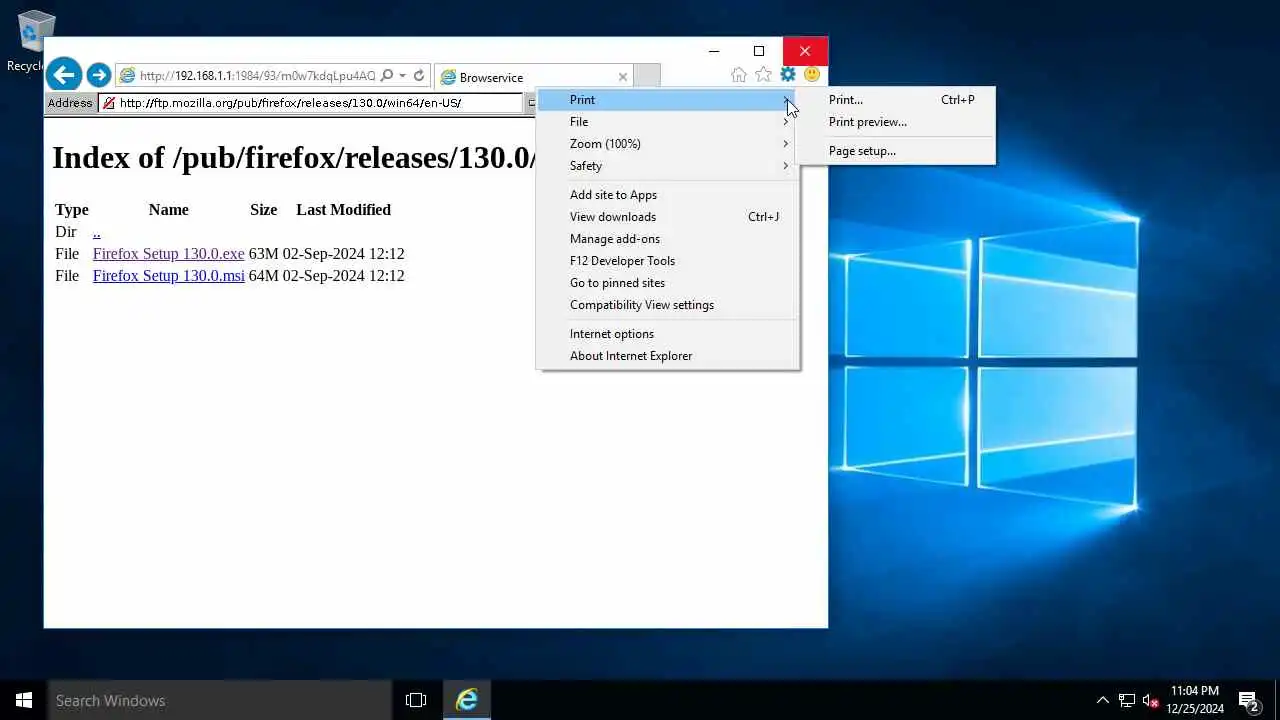
Task: Choose Go to pinned sites
Action: [x=667, y=283]
